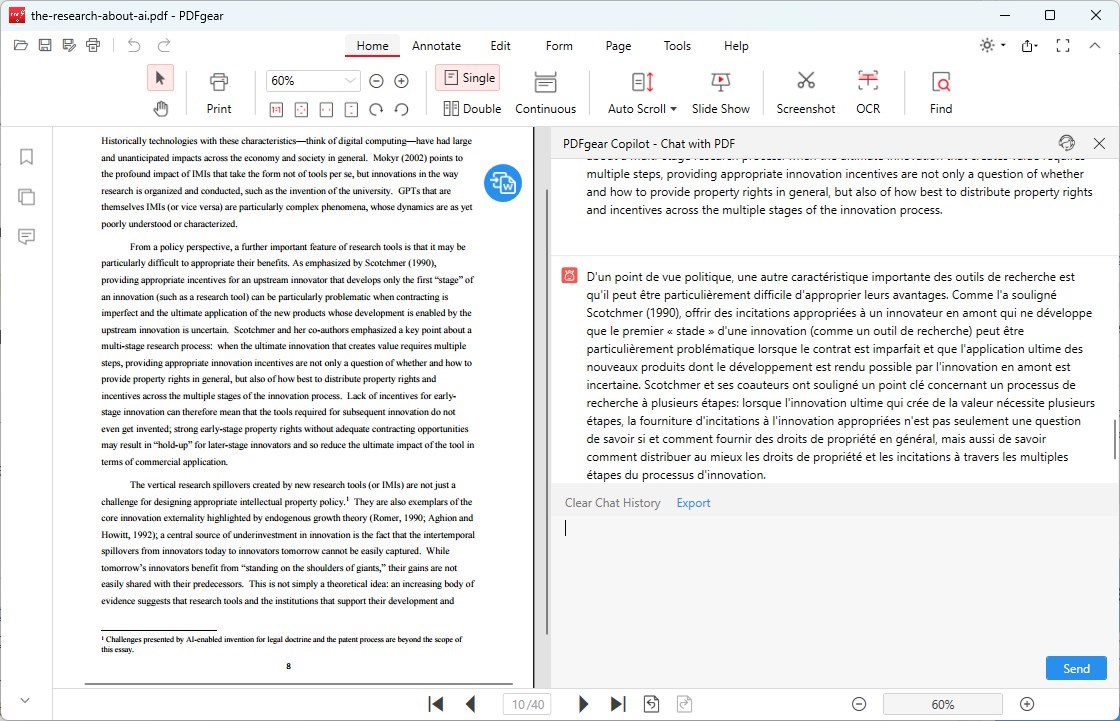Toggle Double page view

471,109
